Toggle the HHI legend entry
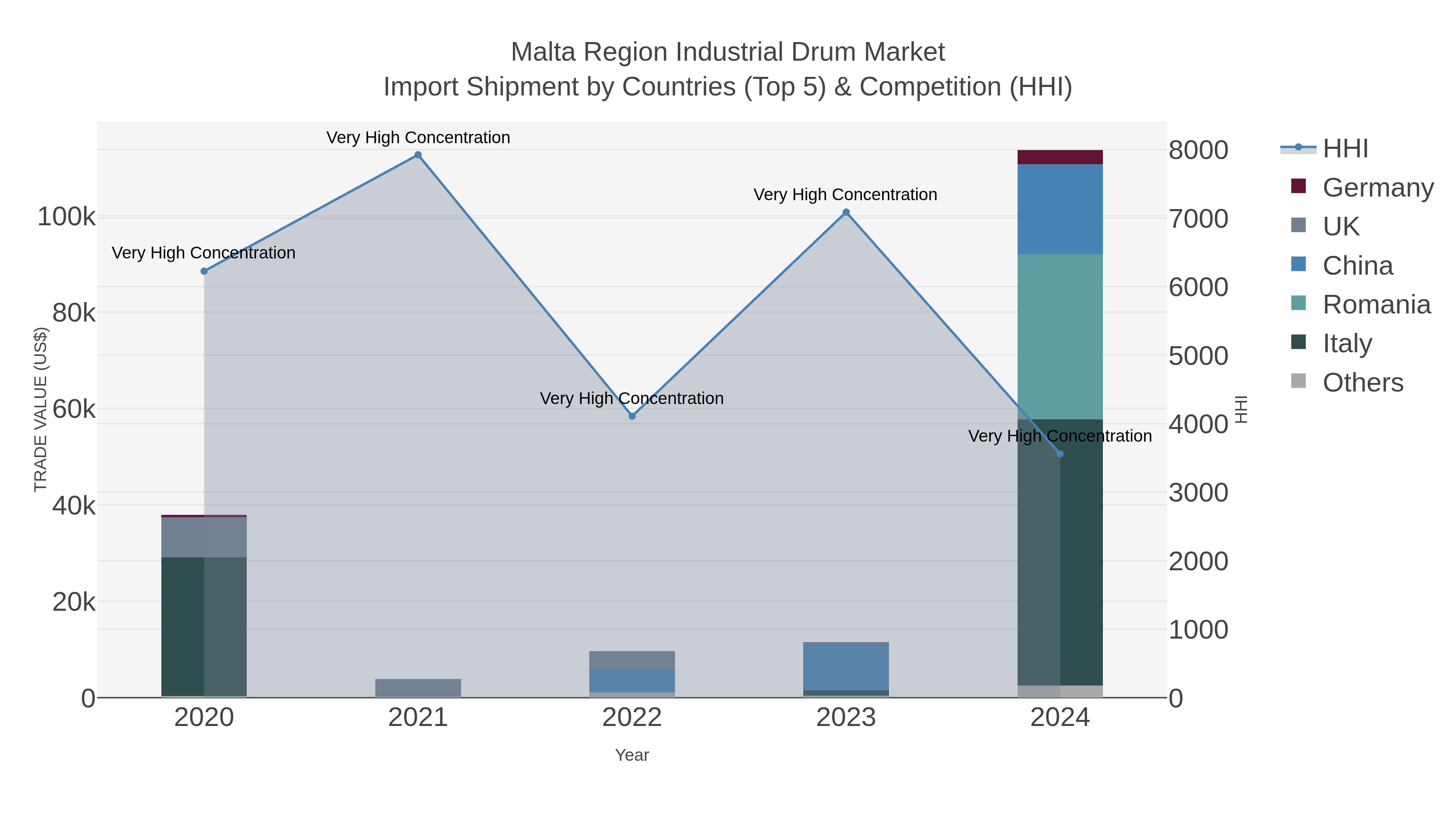 tap(1325, 149)
